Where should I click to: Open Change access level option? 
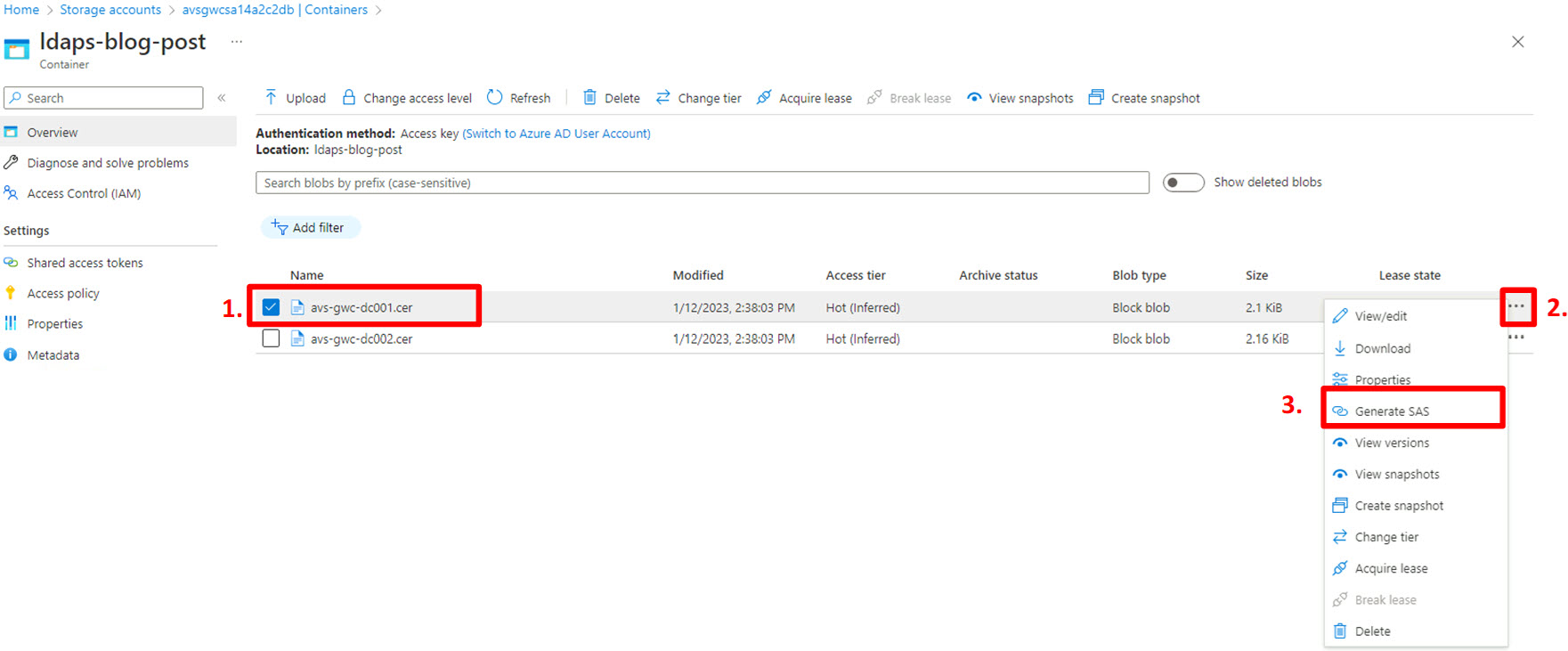(x=407, y=98)
